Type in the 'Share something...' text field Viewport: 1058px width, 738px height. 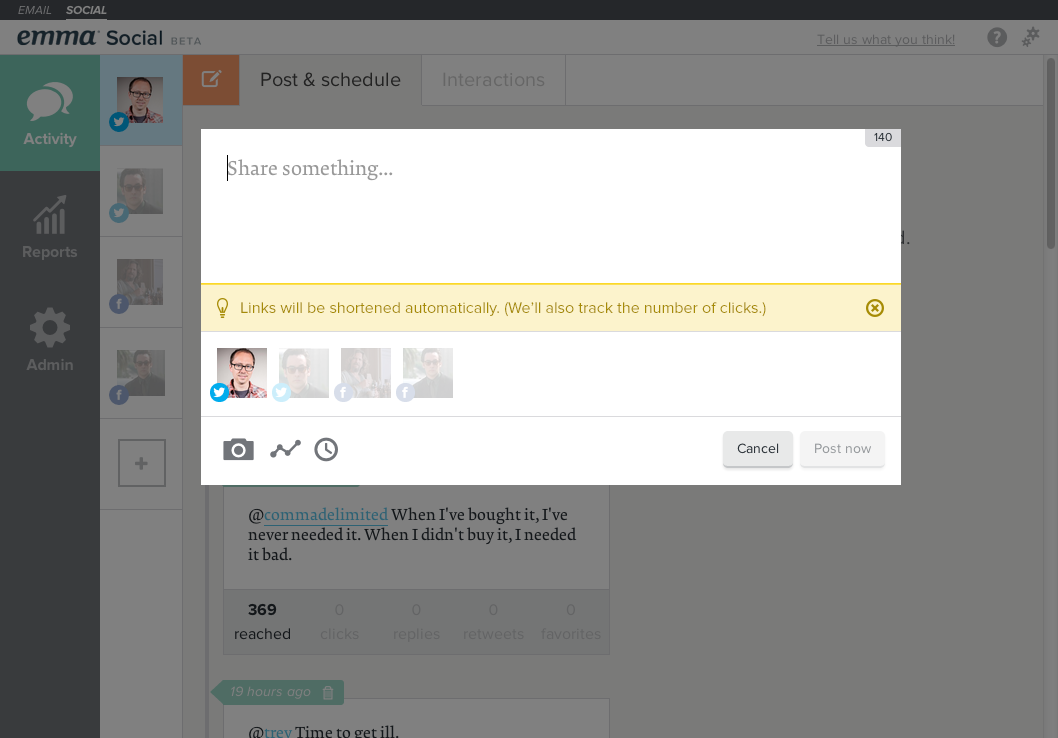pyautogui.click(x=550, y=210)
